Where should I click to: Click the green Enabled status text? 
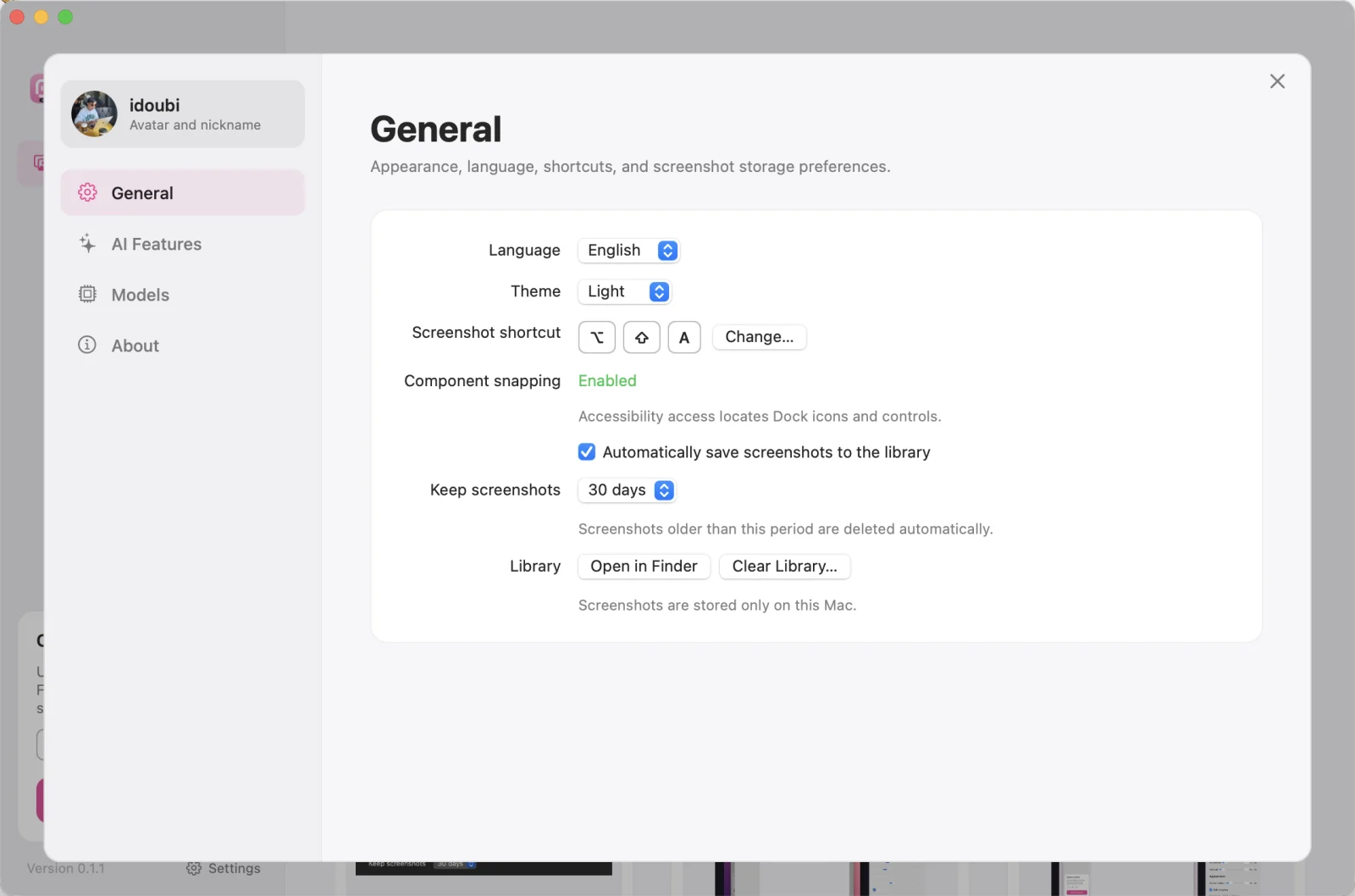point(607,381)
